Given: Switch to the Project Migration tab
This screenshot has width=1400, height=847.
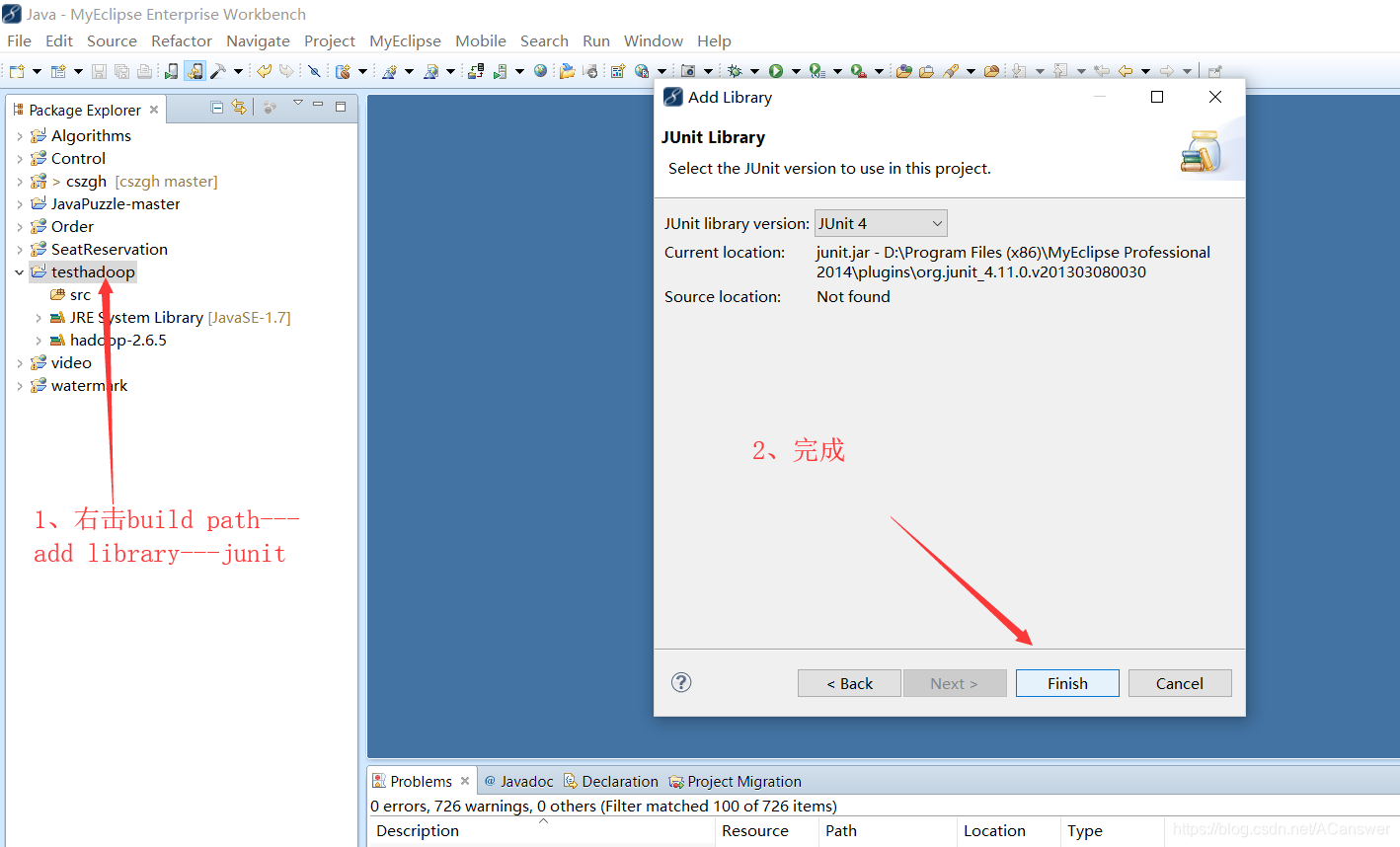Looking at the screenshot, I should (735, 781).
